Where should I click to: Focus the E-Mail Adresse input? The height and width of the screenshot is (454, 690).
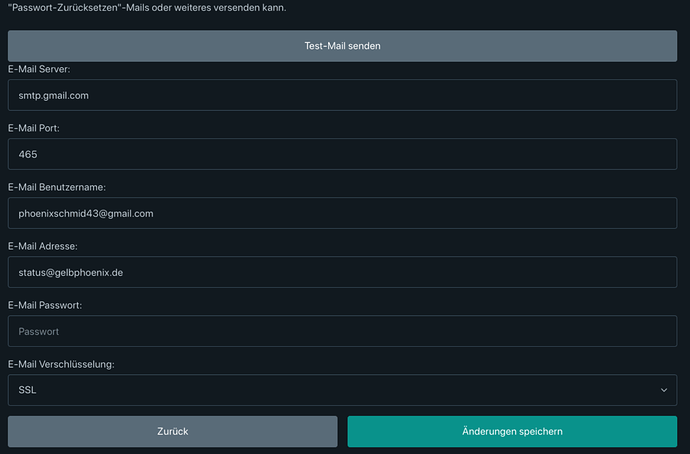point(342,272)
